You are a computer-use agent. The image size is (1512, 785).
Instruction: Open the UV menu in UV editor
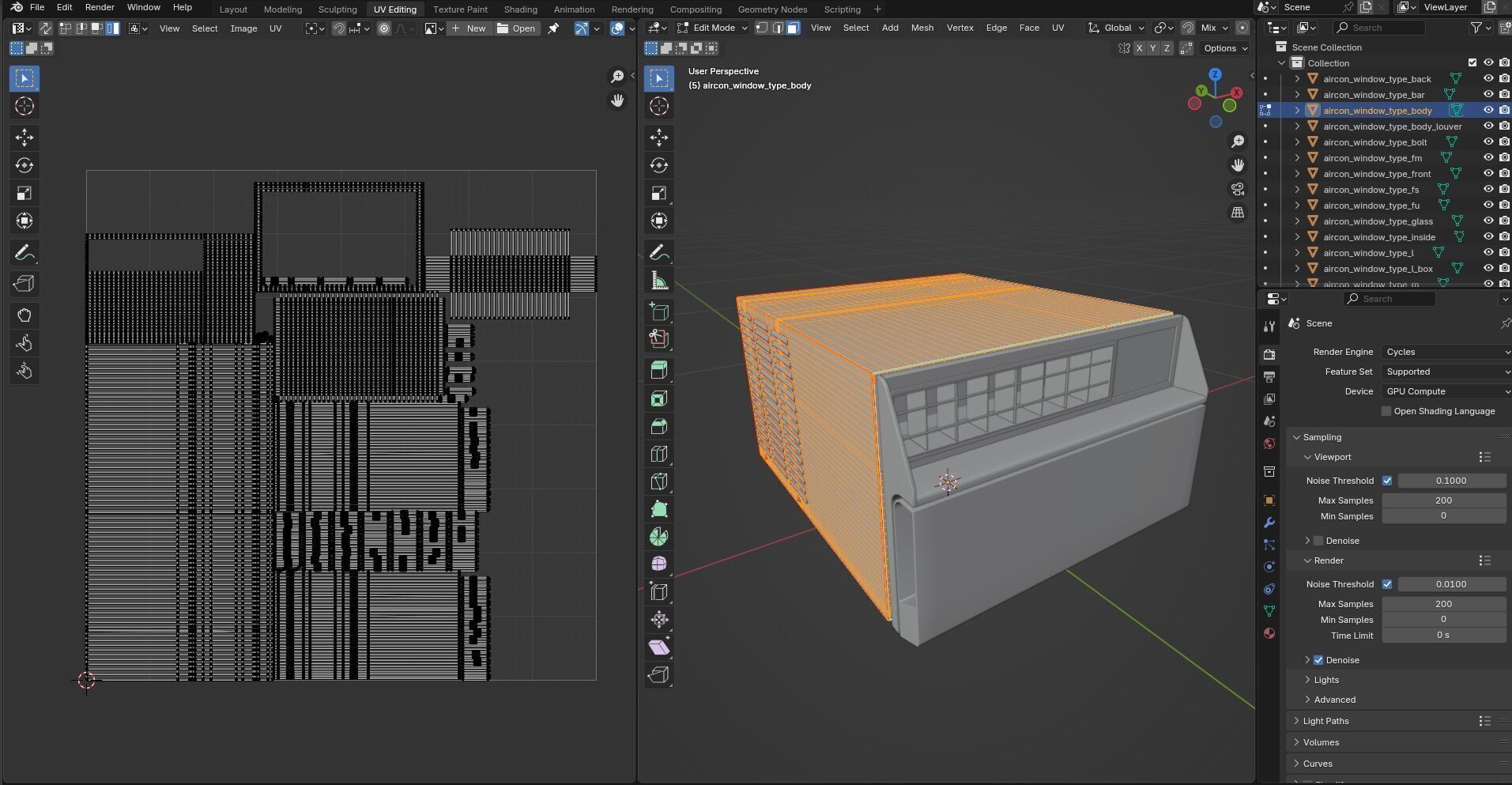click(276, 28)
